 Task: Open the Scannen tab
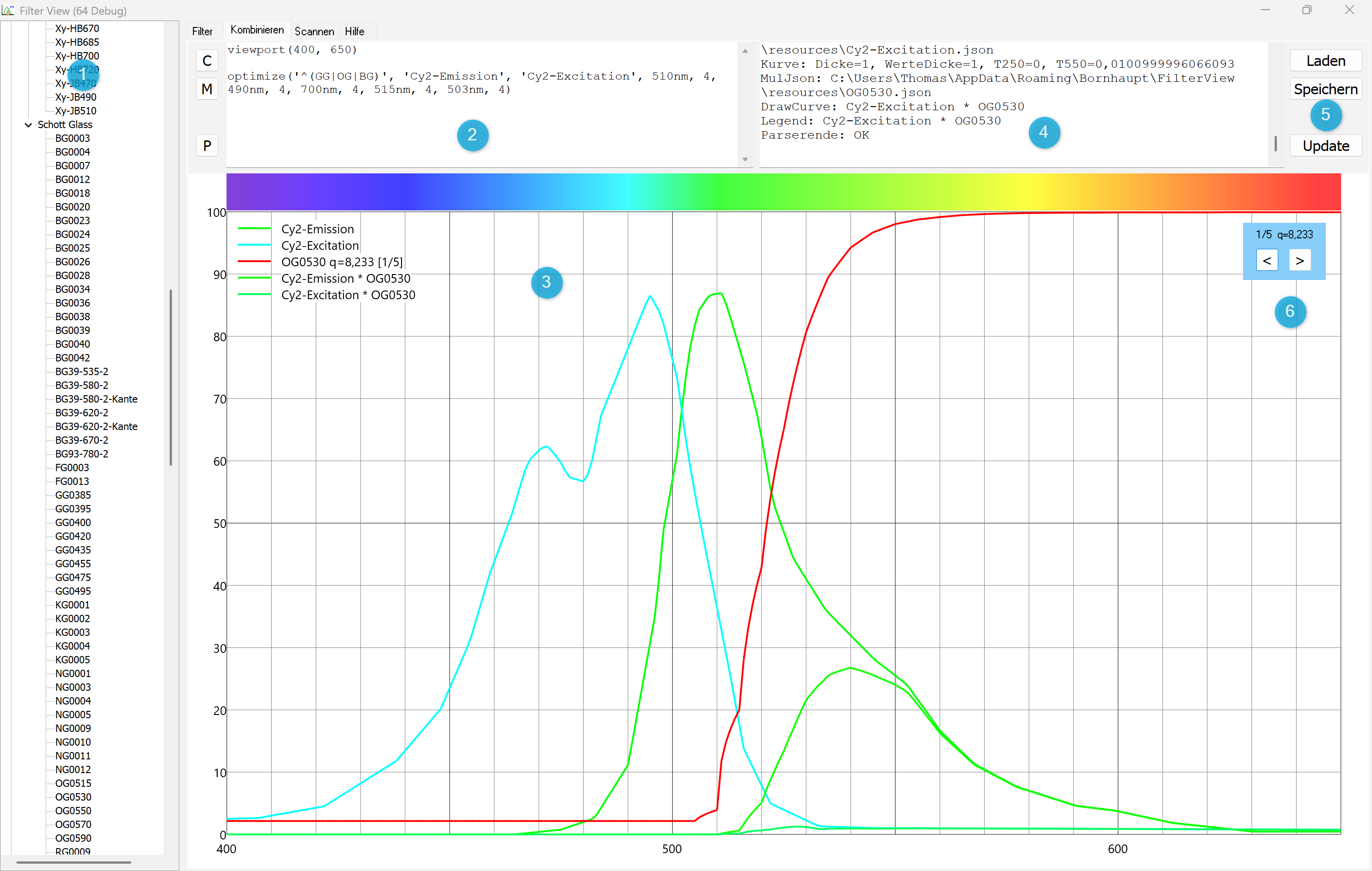(314, 32)
